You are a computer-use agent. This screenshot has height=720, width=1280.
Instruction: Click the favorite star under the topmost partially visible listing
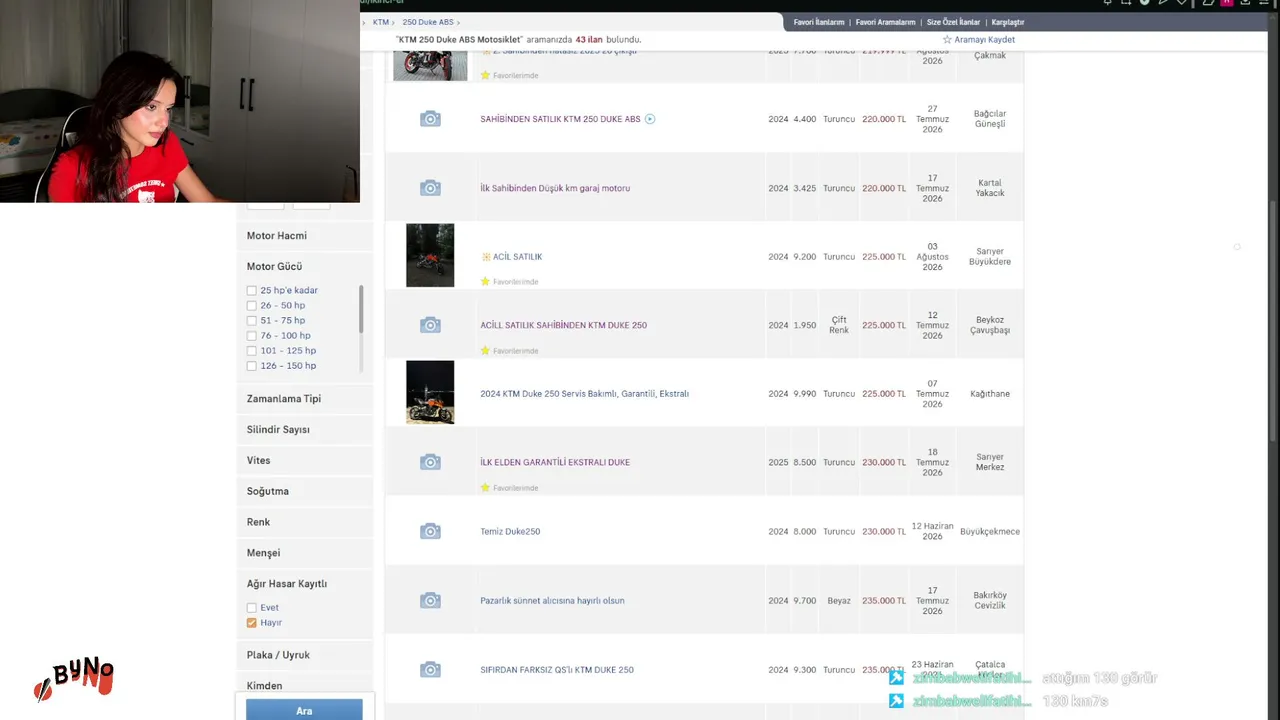485,75
